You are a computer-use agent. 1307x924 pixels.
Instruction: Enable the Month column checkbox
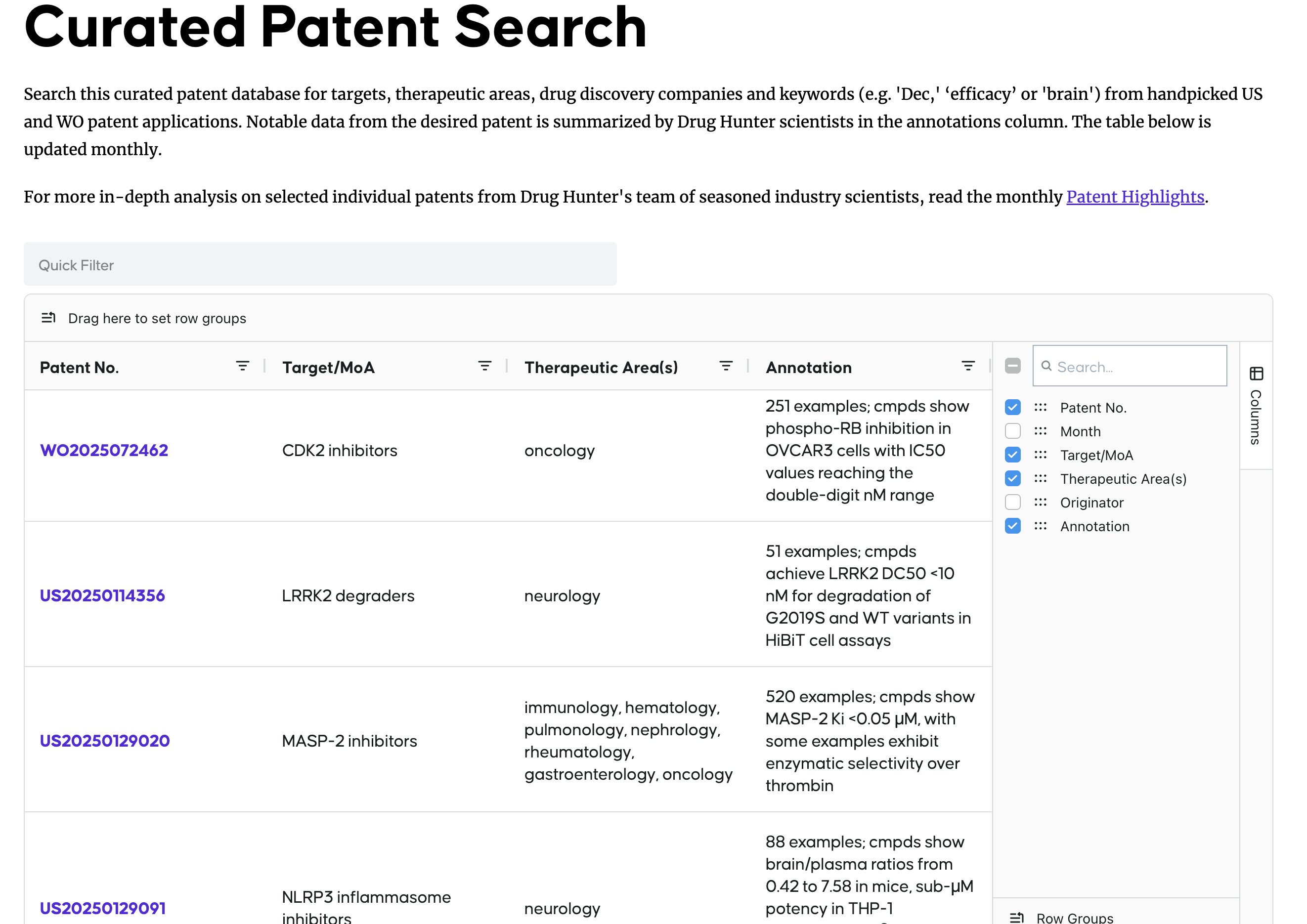point(1013,431)
